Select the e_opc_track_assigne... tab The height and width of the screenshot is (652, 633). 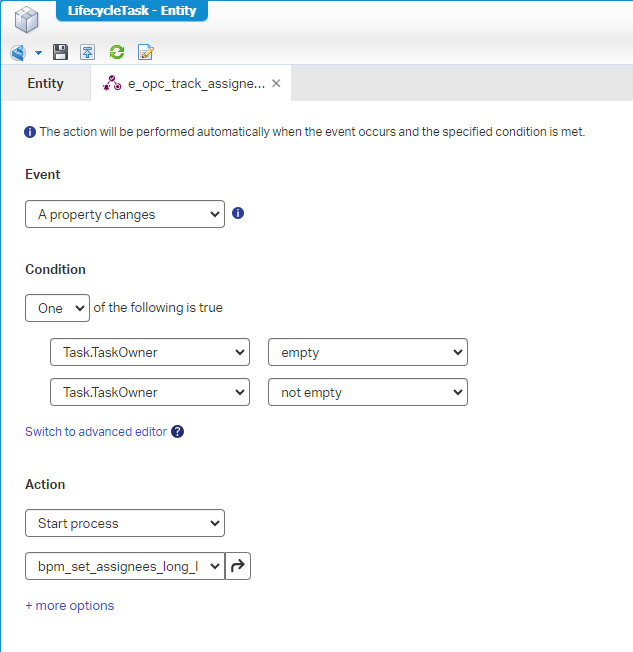click(x=185, y=84)
